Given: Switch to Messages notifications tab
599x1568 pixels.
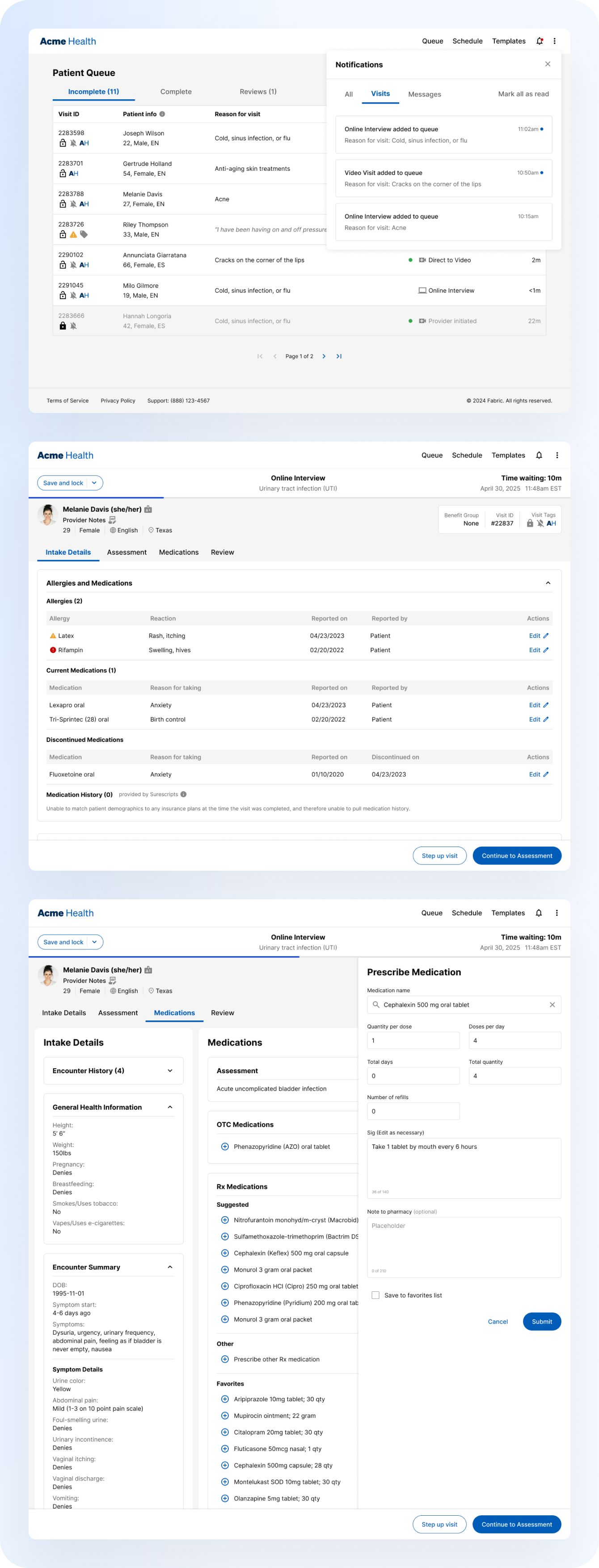Looking at the screenshot, I should pos(424,94).
